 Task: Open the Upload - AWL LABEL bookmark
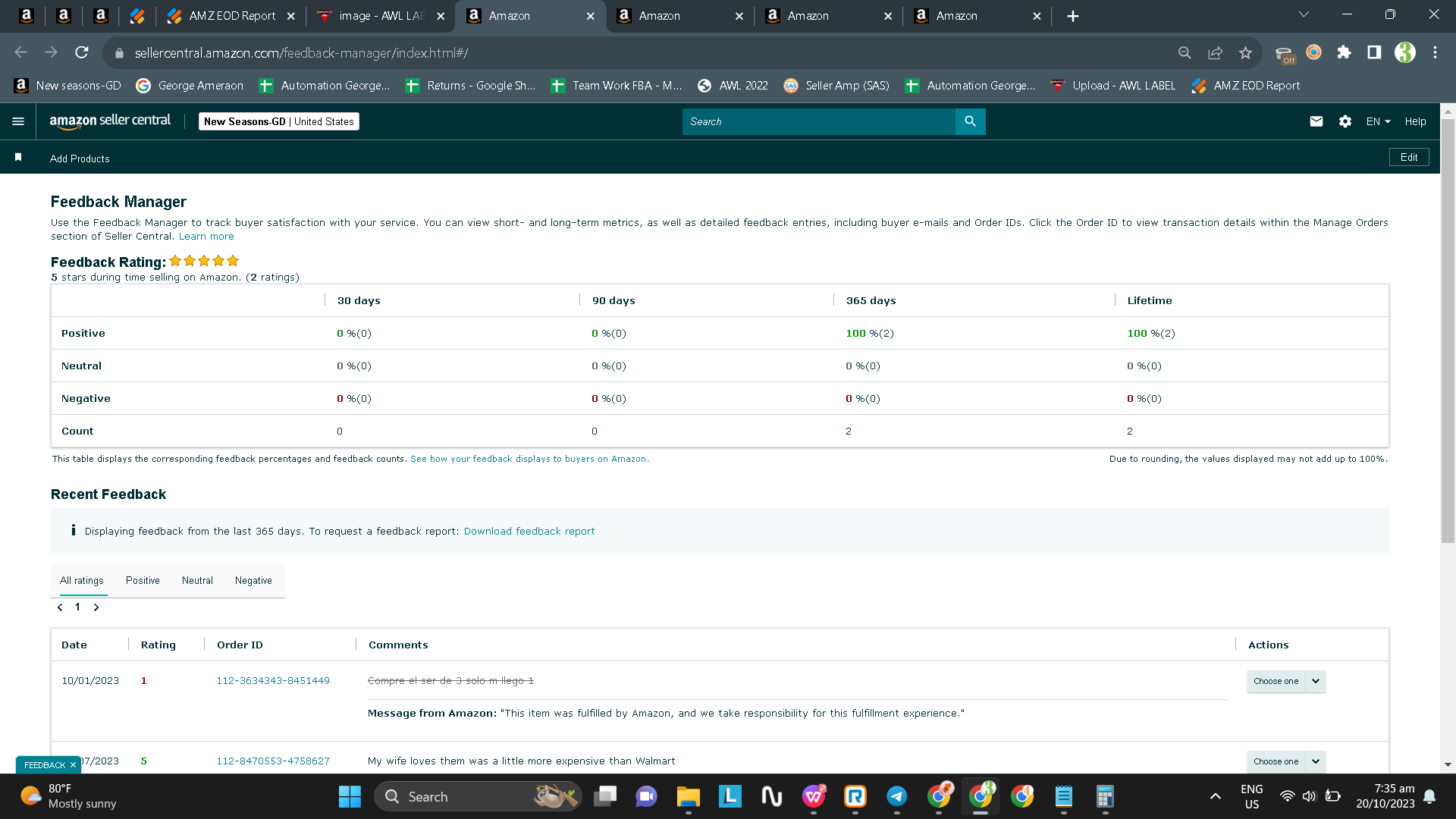coord(1112,86)
